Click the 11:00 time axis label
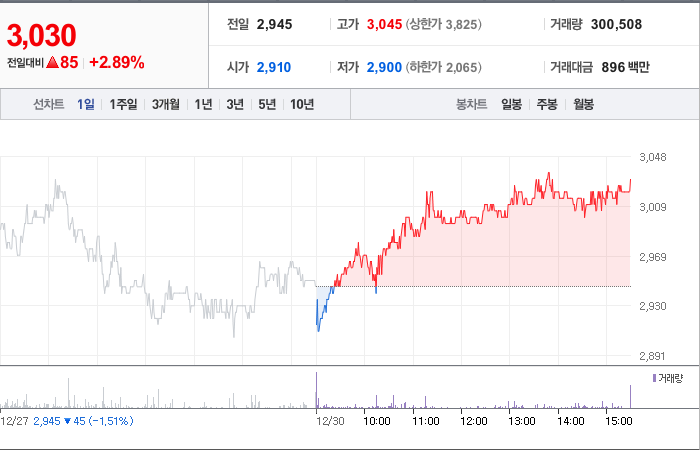The image size is (700, 450). (425, 421)
